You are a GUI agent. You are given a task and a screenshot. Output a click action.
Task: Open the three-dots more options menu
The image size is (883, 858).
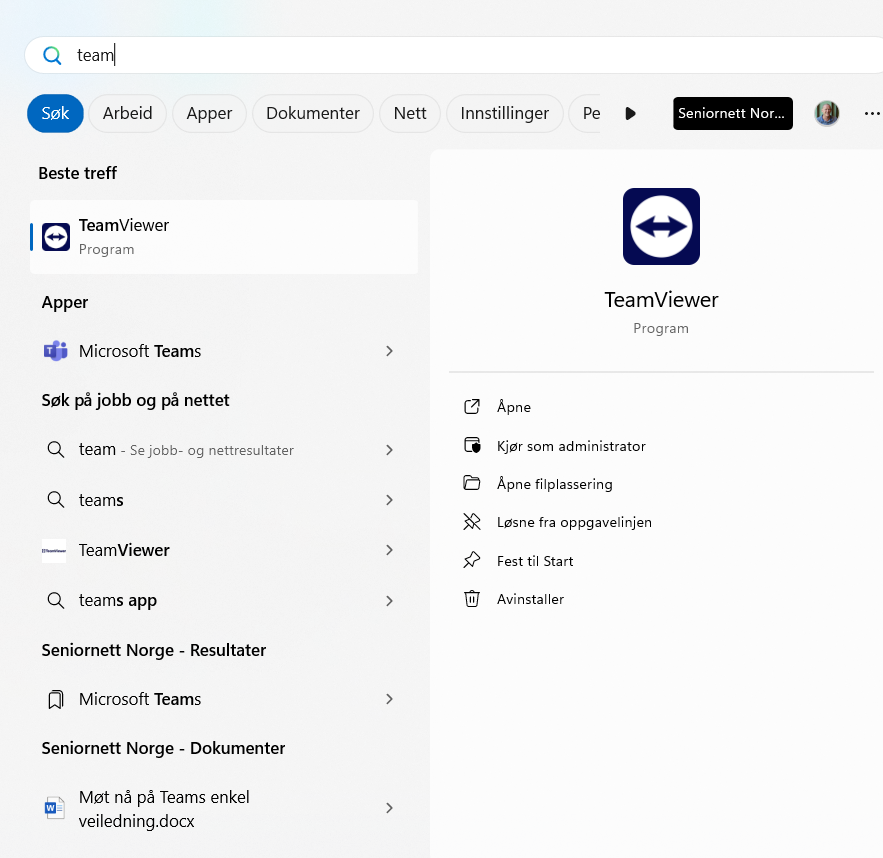[872, 113]
